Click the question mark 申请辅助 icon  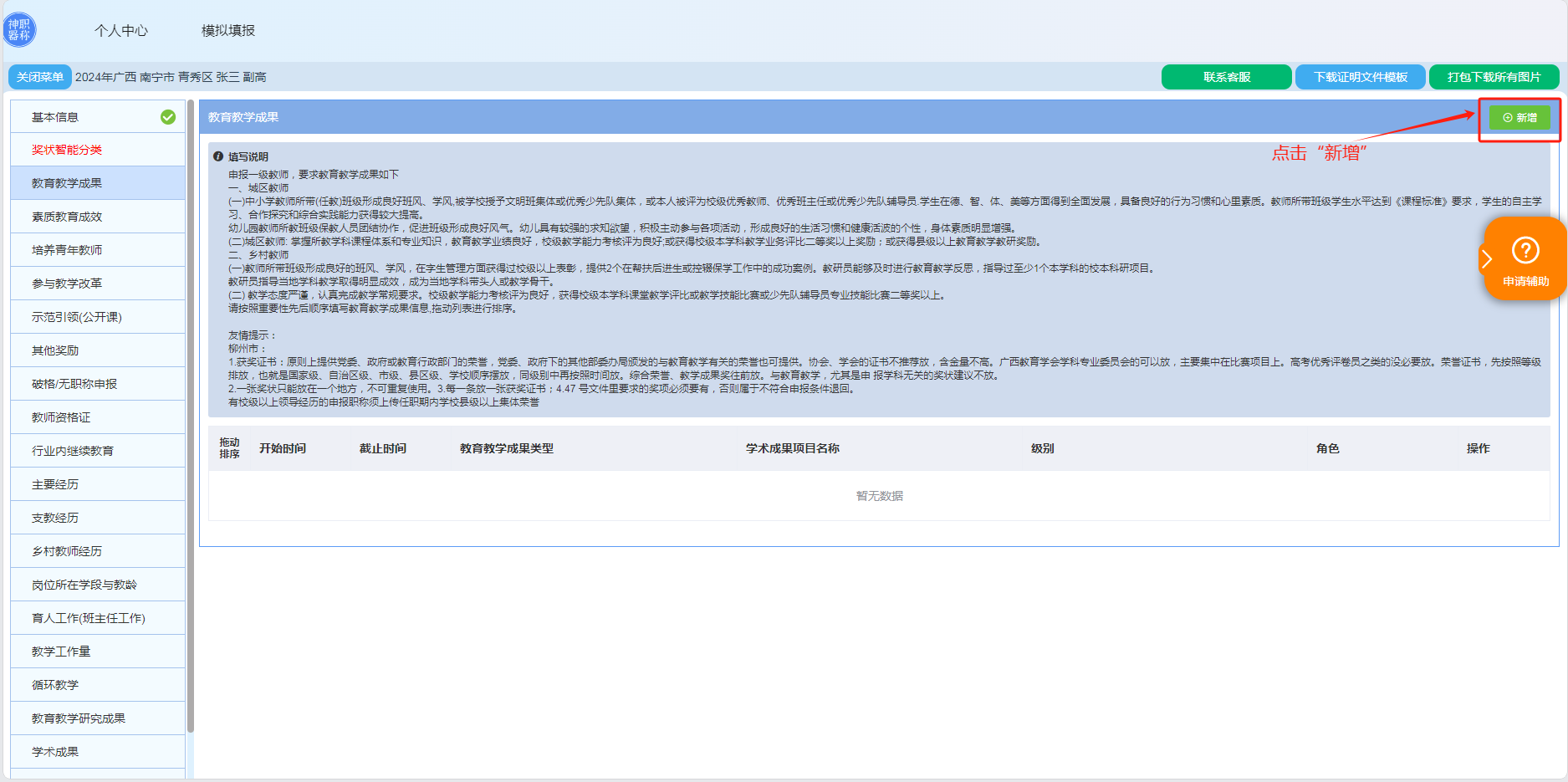click(1525, 250)
